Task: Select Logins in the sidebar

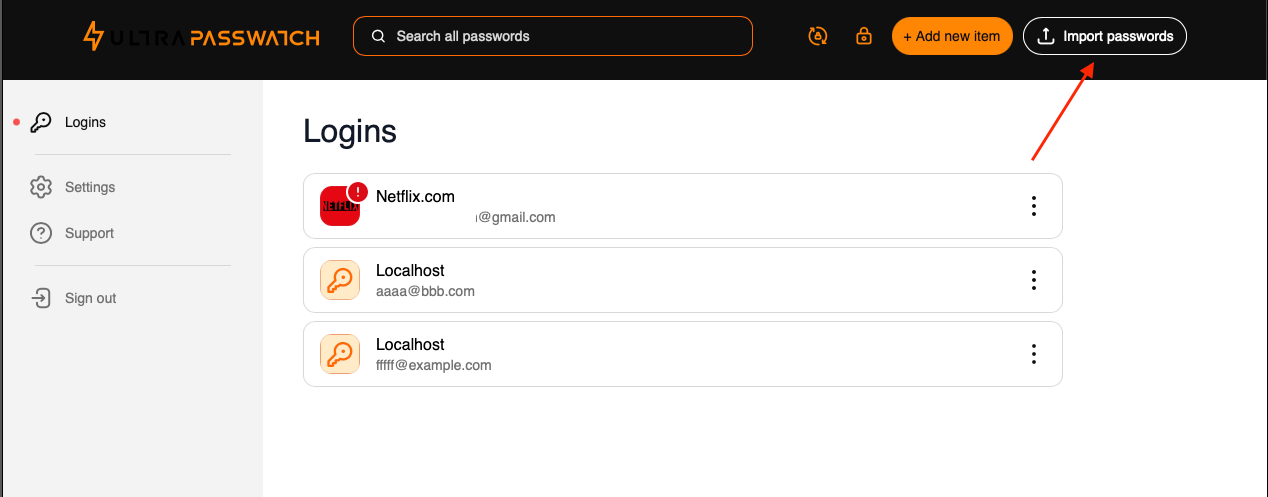Action: (85, 122)
